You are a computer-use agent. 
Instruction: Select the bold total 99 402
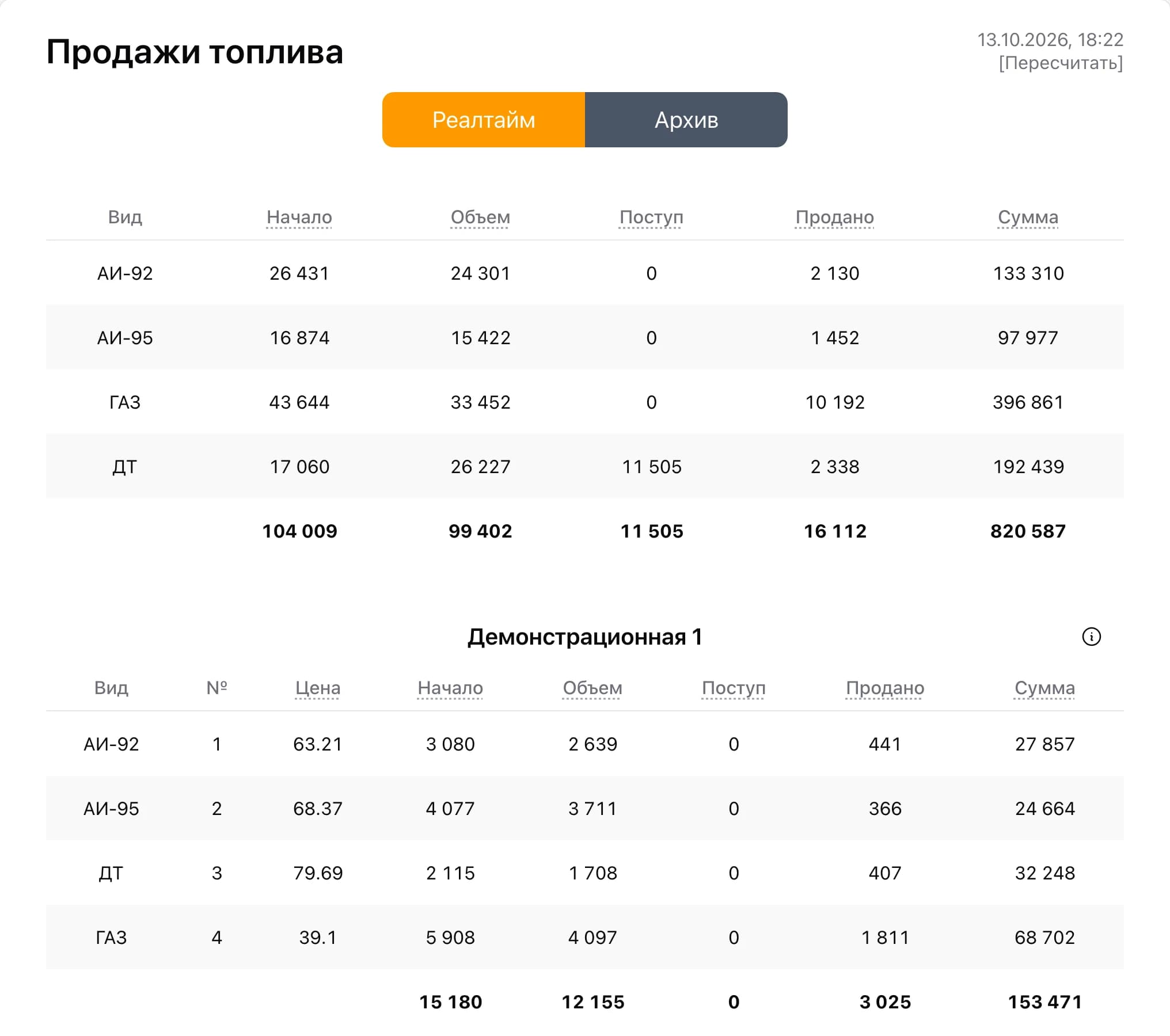click(x=480, y=531)
